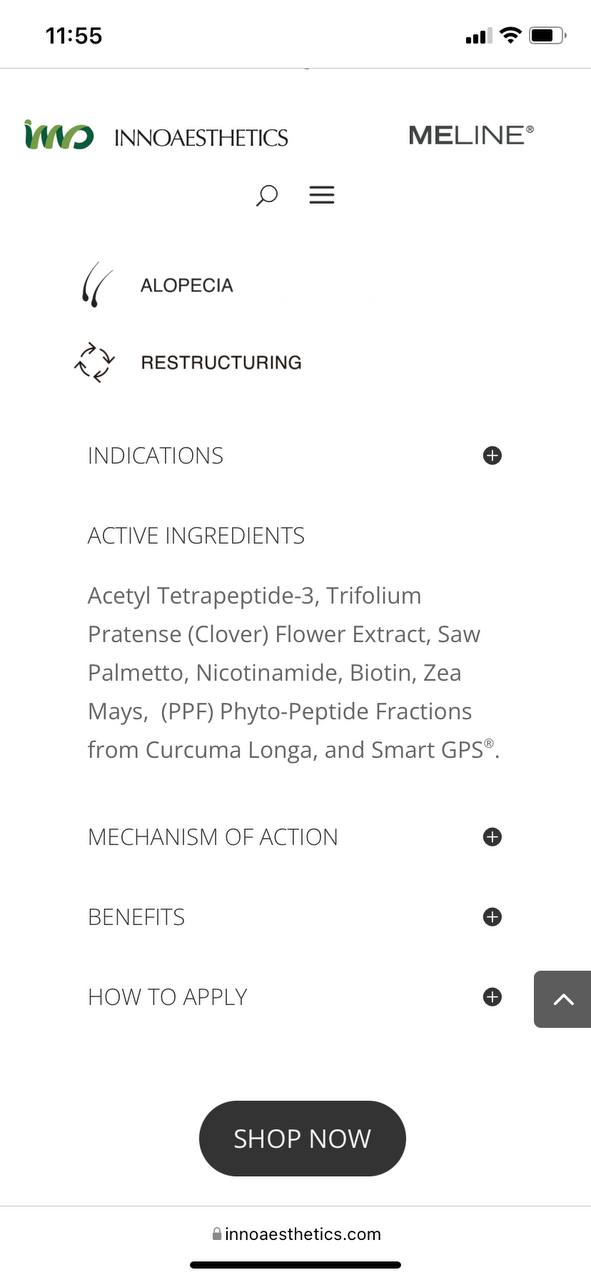This screenshot has width=591, height=1280.
Task: Tap the restructuring circular arrows icon
Action: click(x=95, y=362)
